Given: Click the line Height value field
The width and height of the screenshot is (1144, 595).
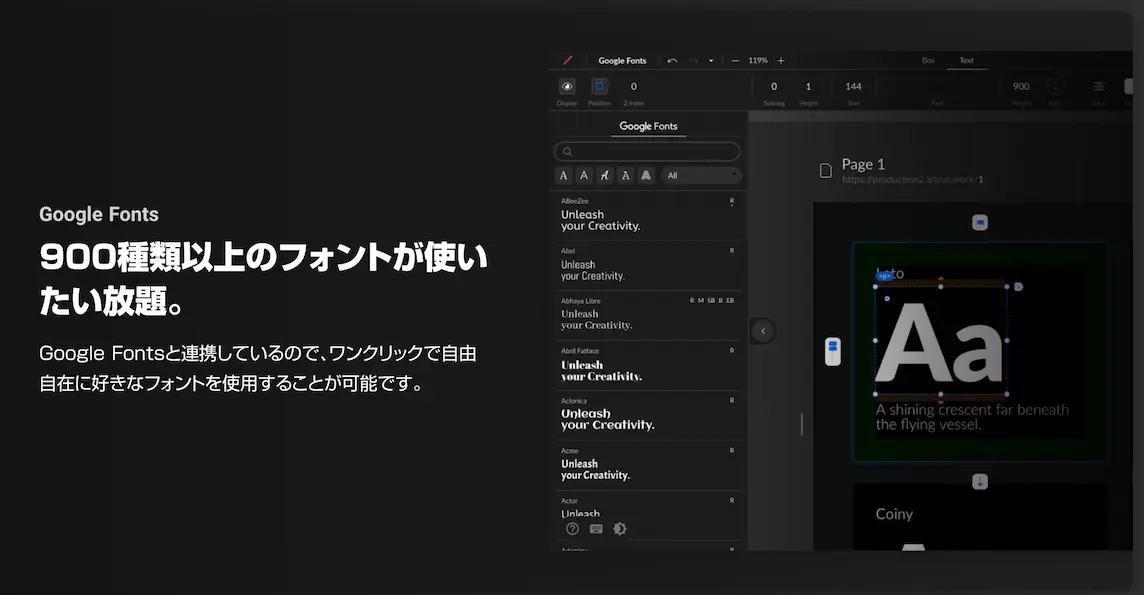Looking at the screenshot, I should 808,87.
